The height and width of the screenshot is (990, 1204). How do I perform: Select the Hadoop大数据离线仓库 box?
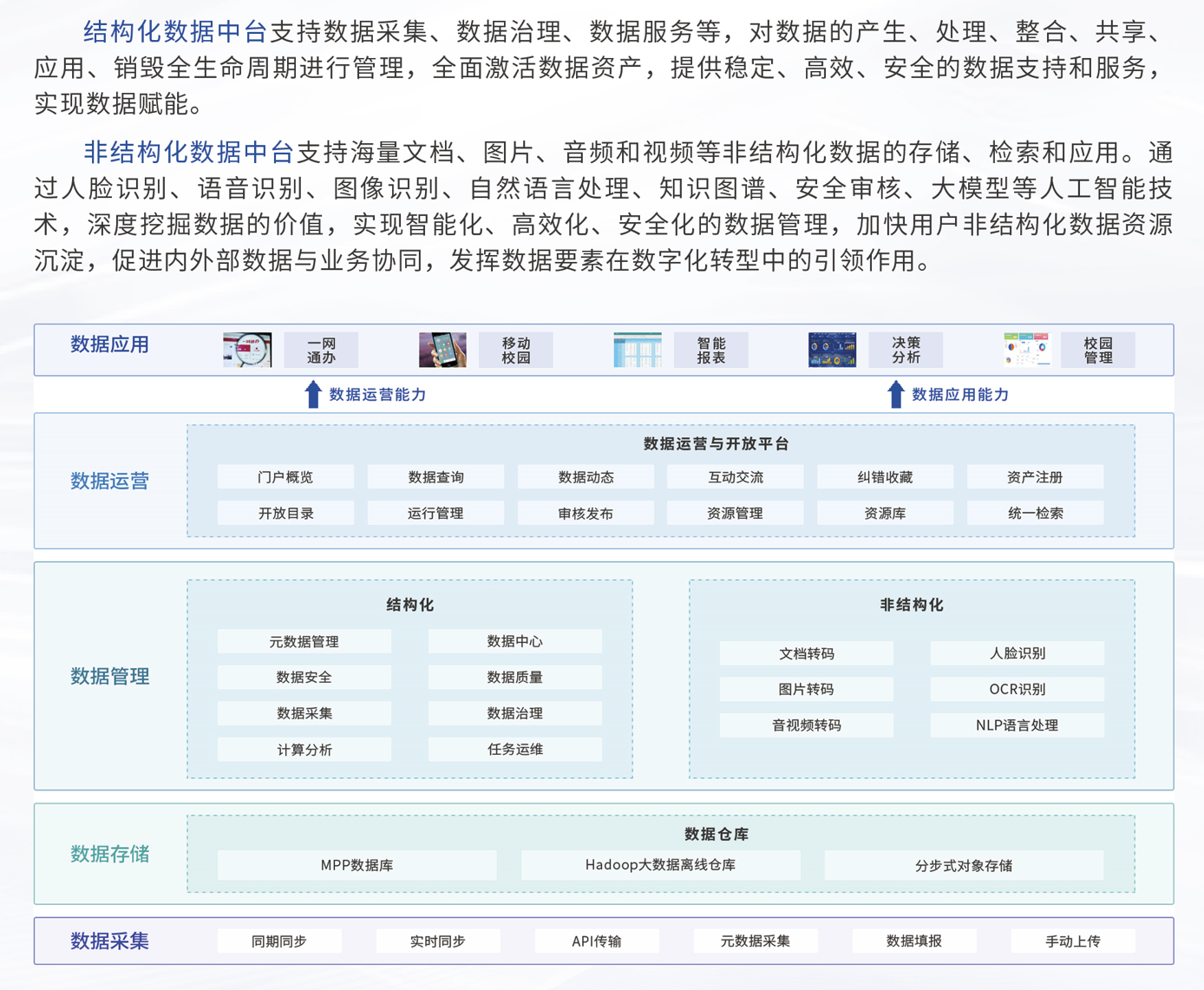click(x=660, y=865)
